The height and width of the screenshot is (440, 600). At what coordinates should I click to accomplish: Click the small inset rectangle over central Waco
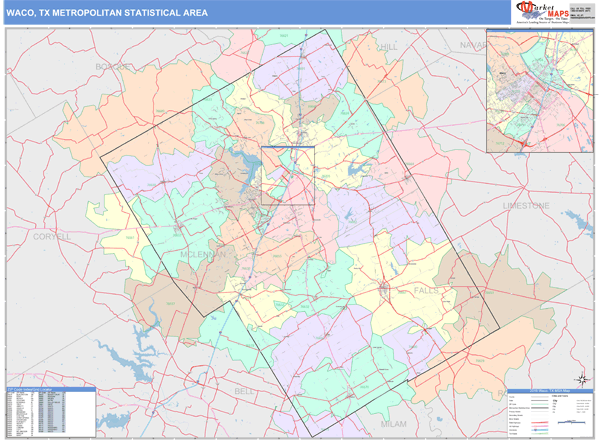[287, 177]
